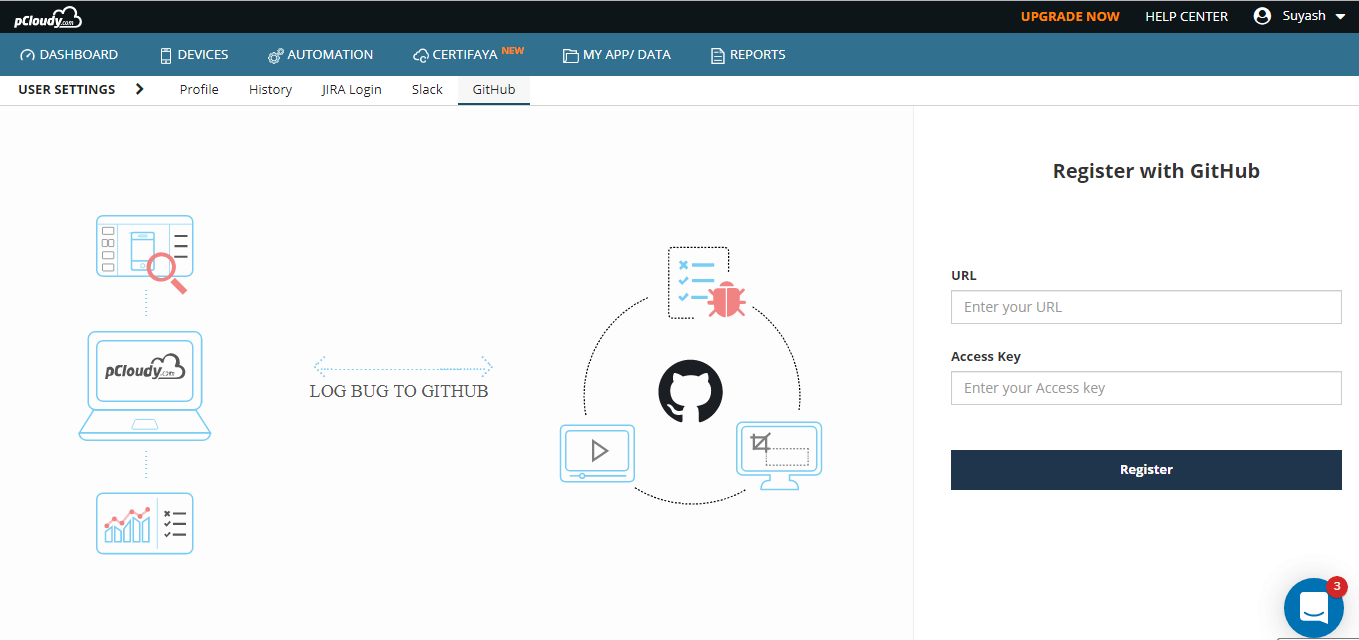This screenshot has height=640, width=1359.
Task: Click the User Settings label
Action: [67, 90]
